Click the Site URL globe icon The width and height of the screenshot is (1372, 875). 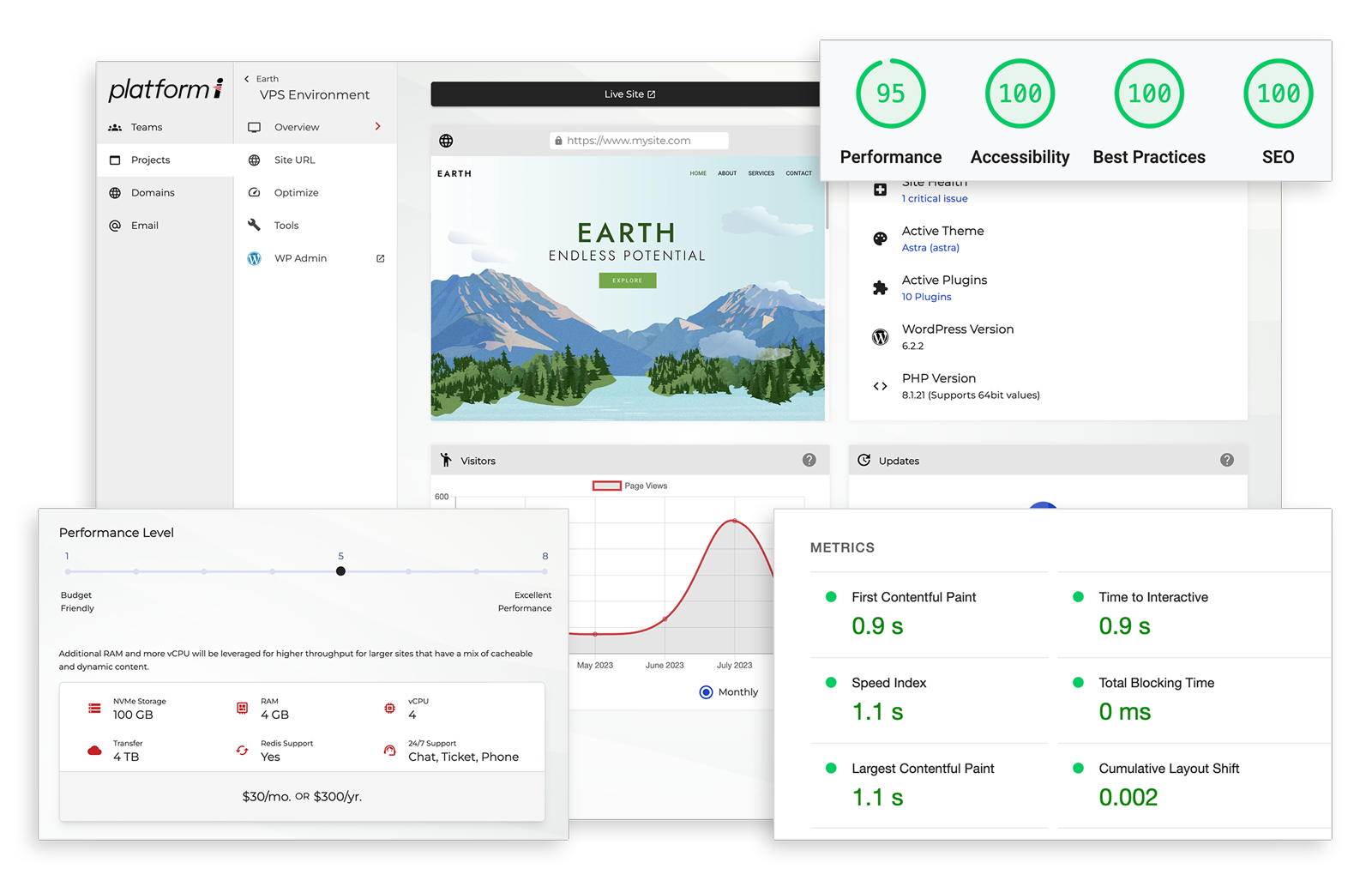(254, 160)
